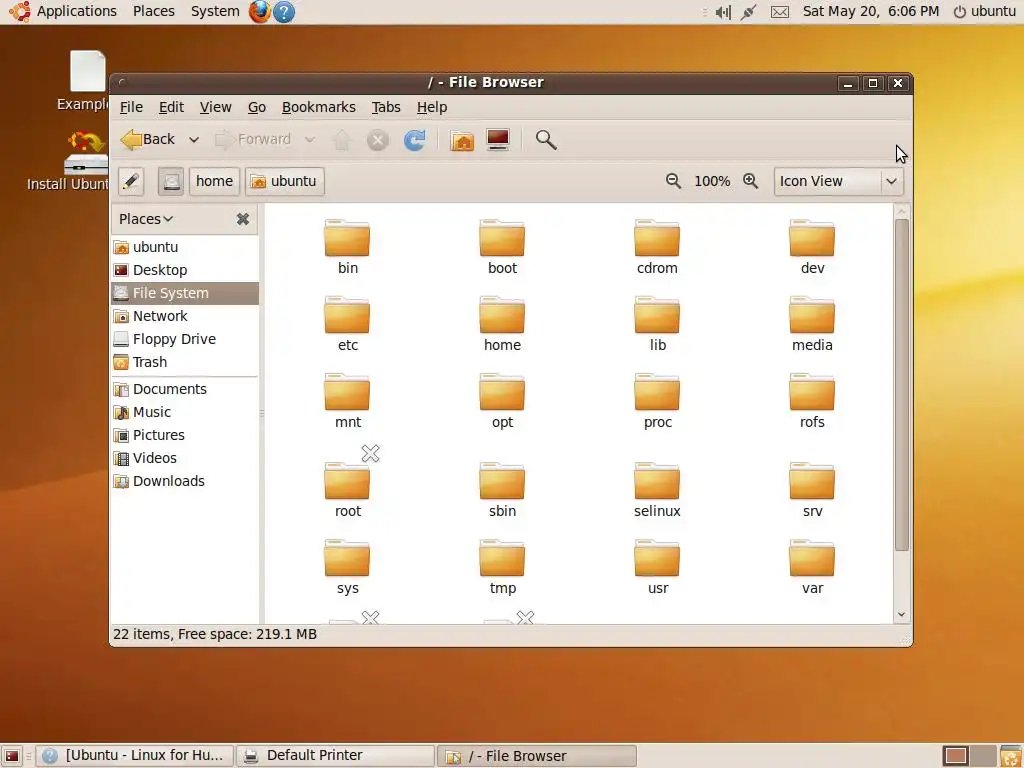
Task: Select the locked root folder icon
Action: click(x=347, y=481)
